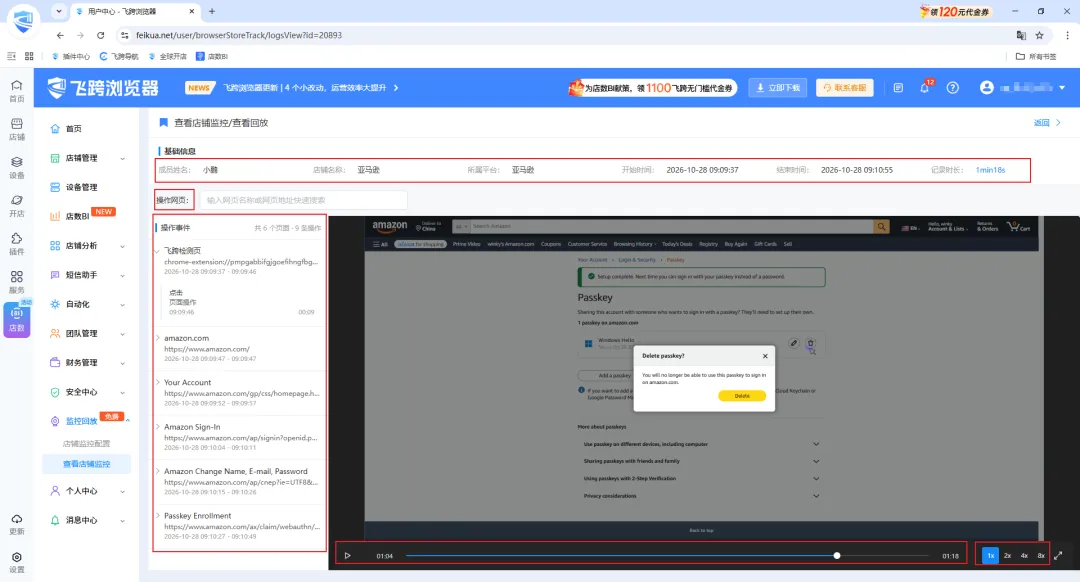
Task: Expand the 团队管理 sidebar menu
Action: [87, 333]
